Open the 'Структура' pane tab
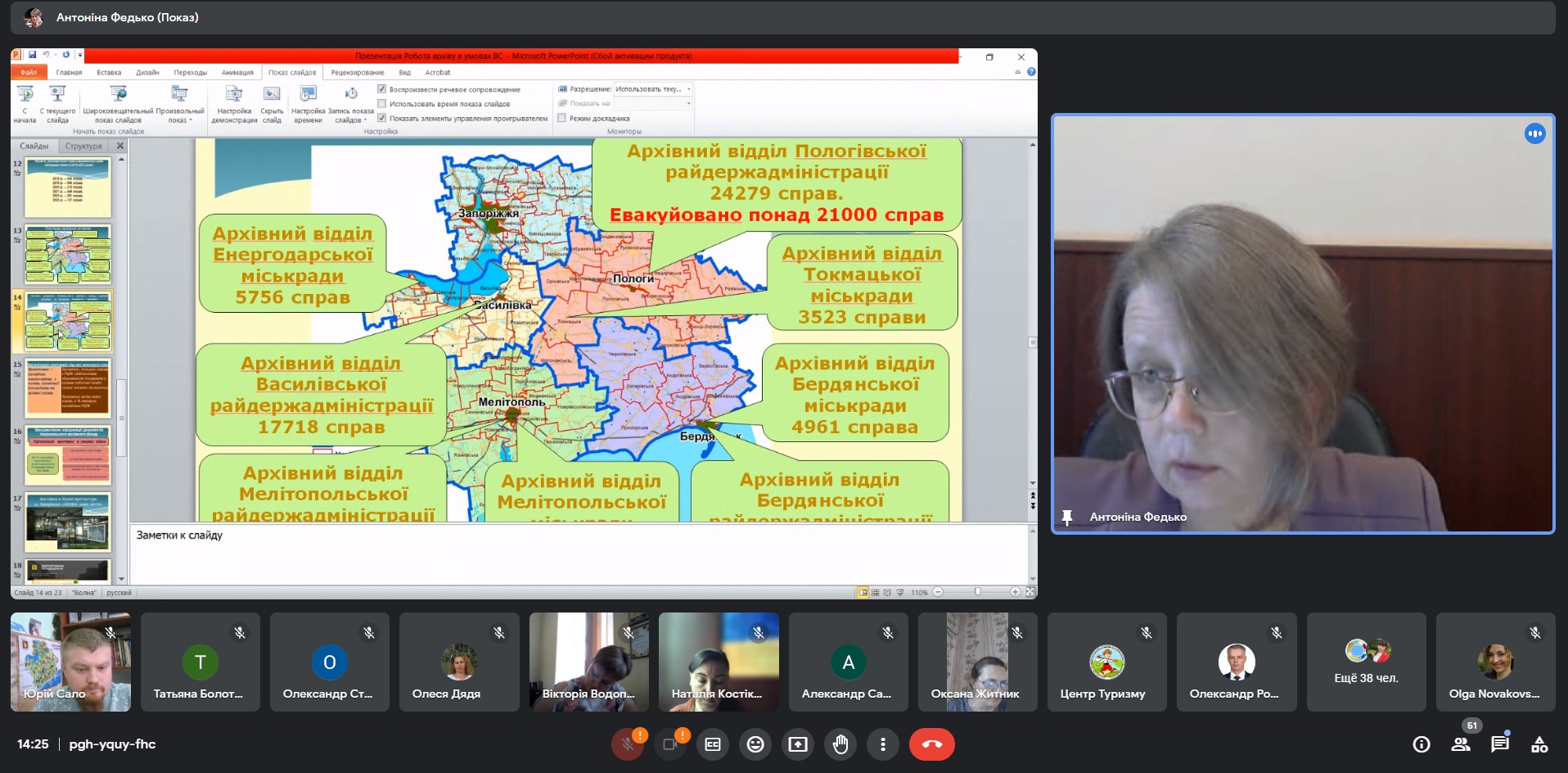 point(83,146)
